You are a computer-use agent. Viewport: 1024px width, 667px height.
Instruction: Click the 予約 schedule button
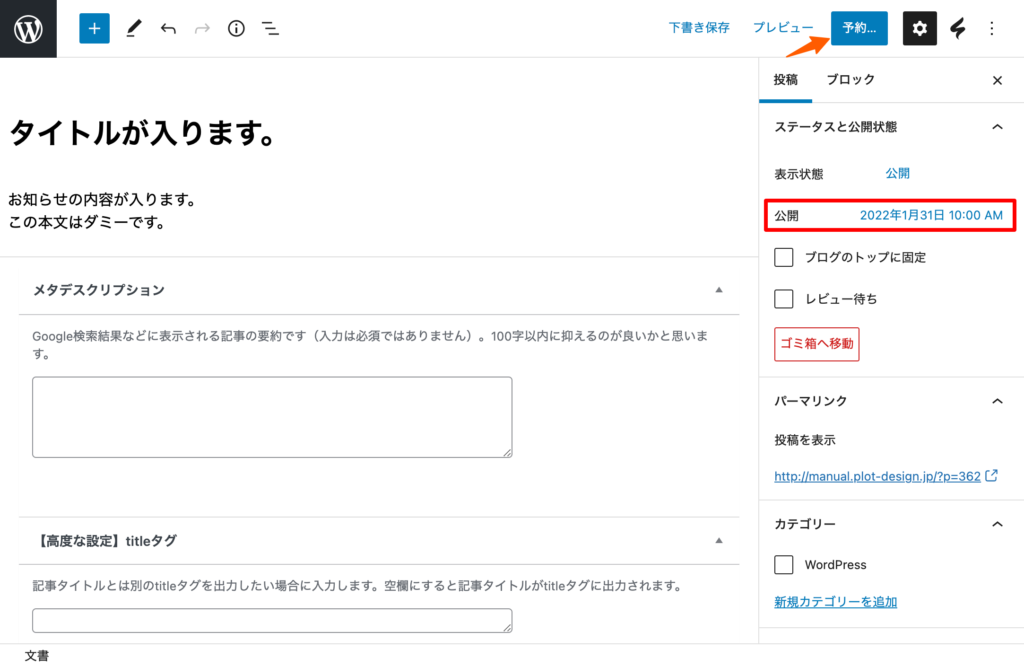[x=859, y=29]
